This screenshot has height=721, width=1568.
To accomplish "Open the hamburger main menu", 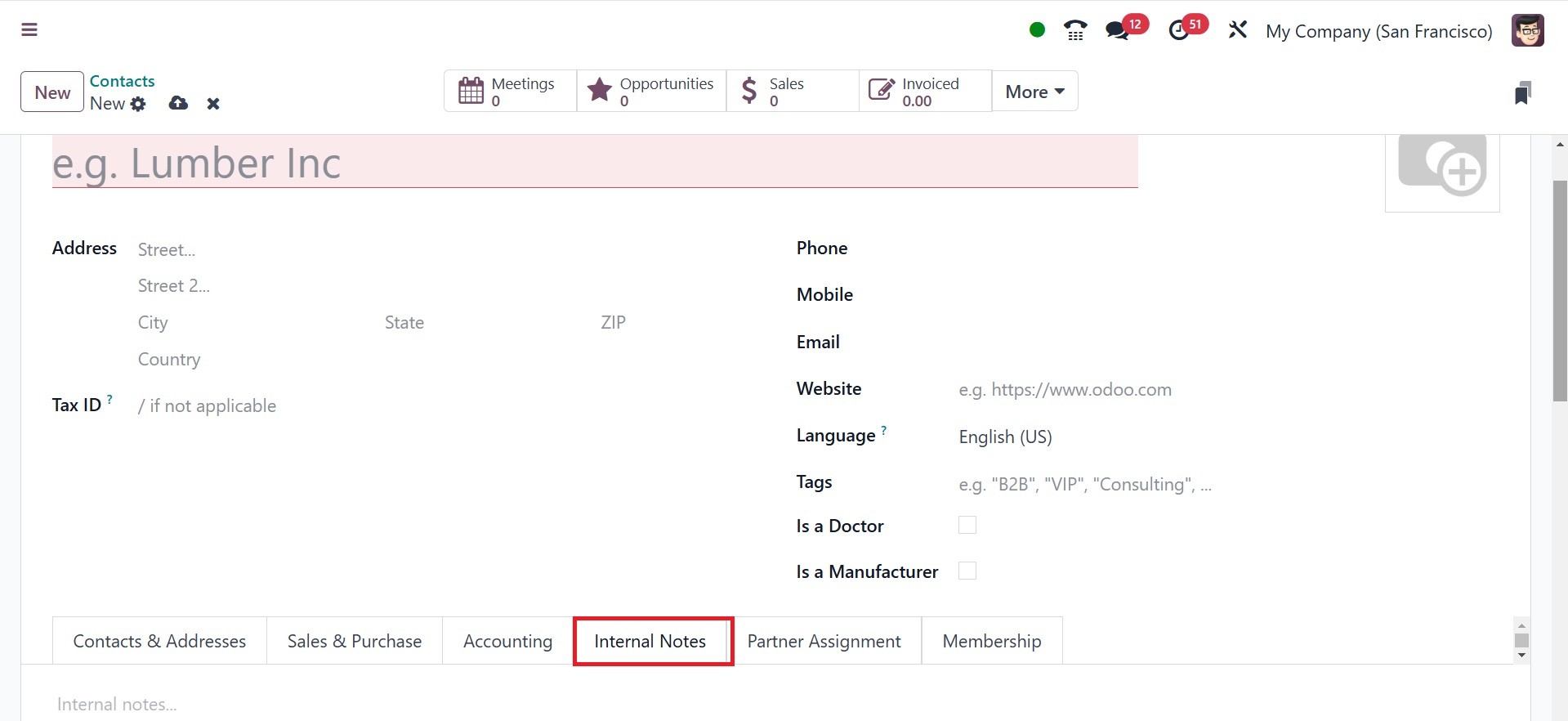I will (x=29, y=30).
